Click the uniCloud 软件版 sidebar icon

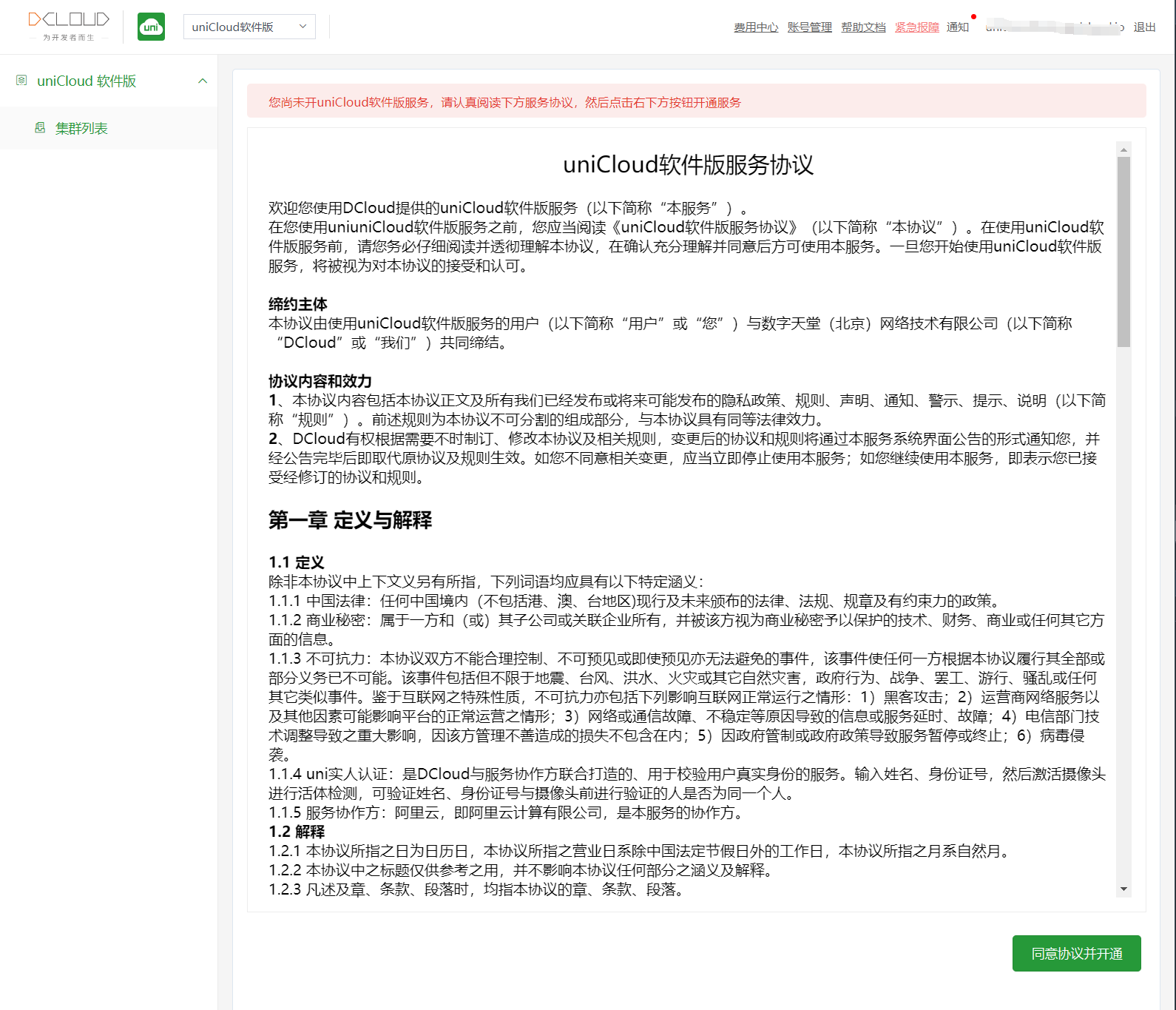coord(21,80)
